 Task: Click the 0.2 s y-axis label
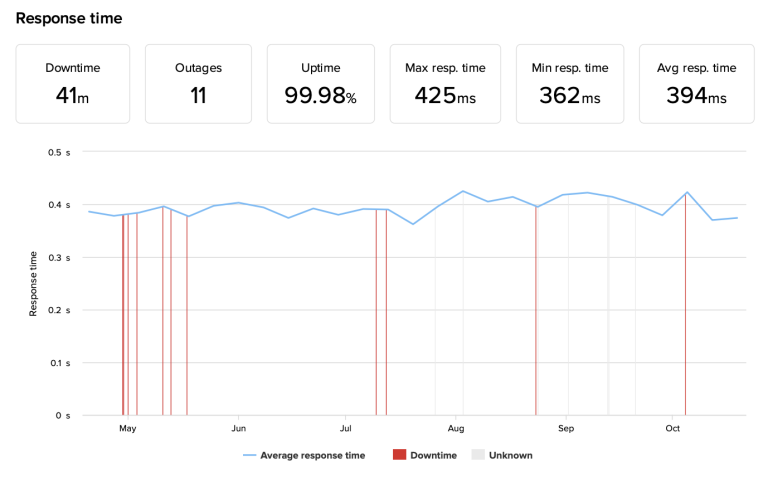coord(59,310)
